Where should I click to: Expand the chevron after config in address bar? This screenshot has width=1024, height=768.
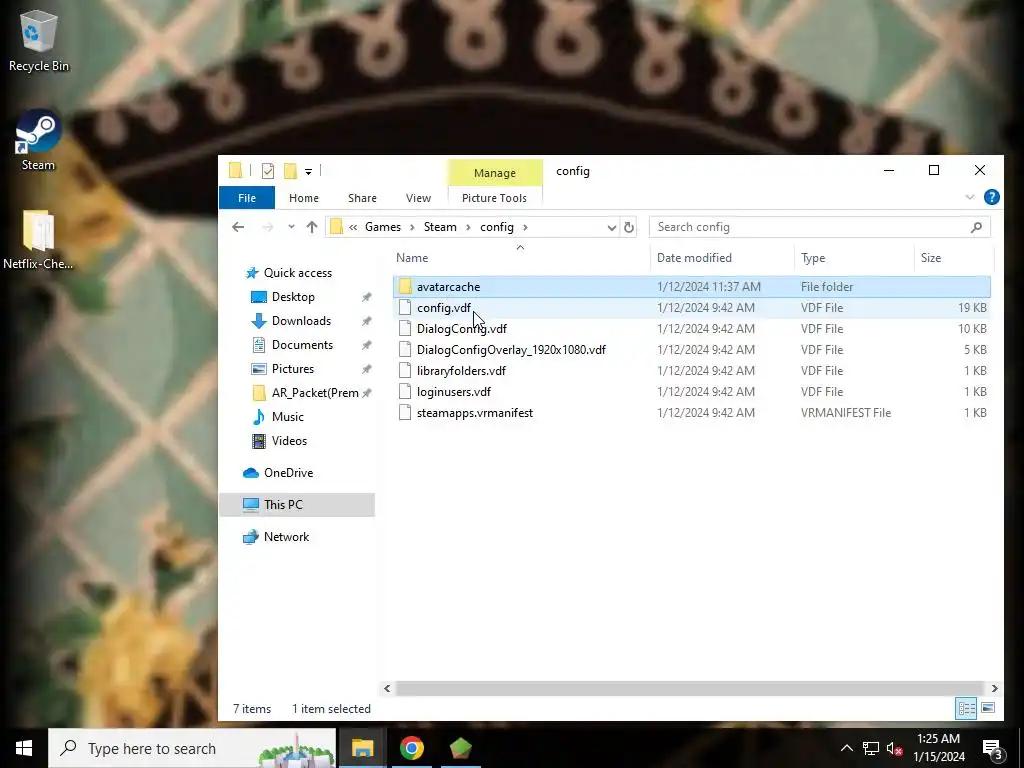point(525,227)
